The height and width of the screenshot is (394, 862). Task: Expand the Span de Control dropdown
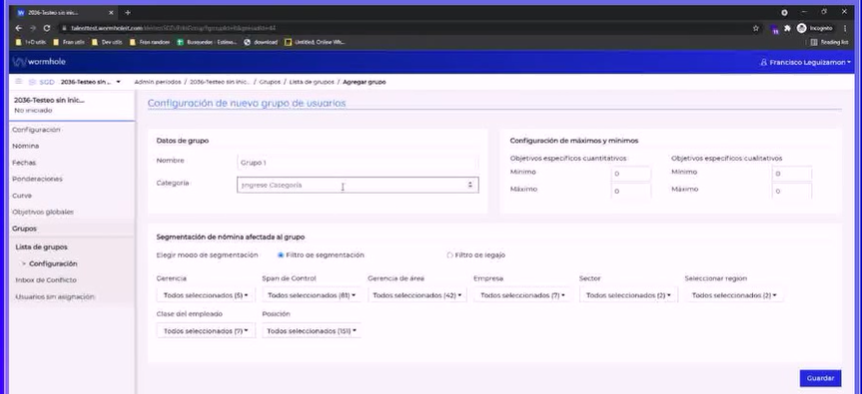(x=311, y=296)
